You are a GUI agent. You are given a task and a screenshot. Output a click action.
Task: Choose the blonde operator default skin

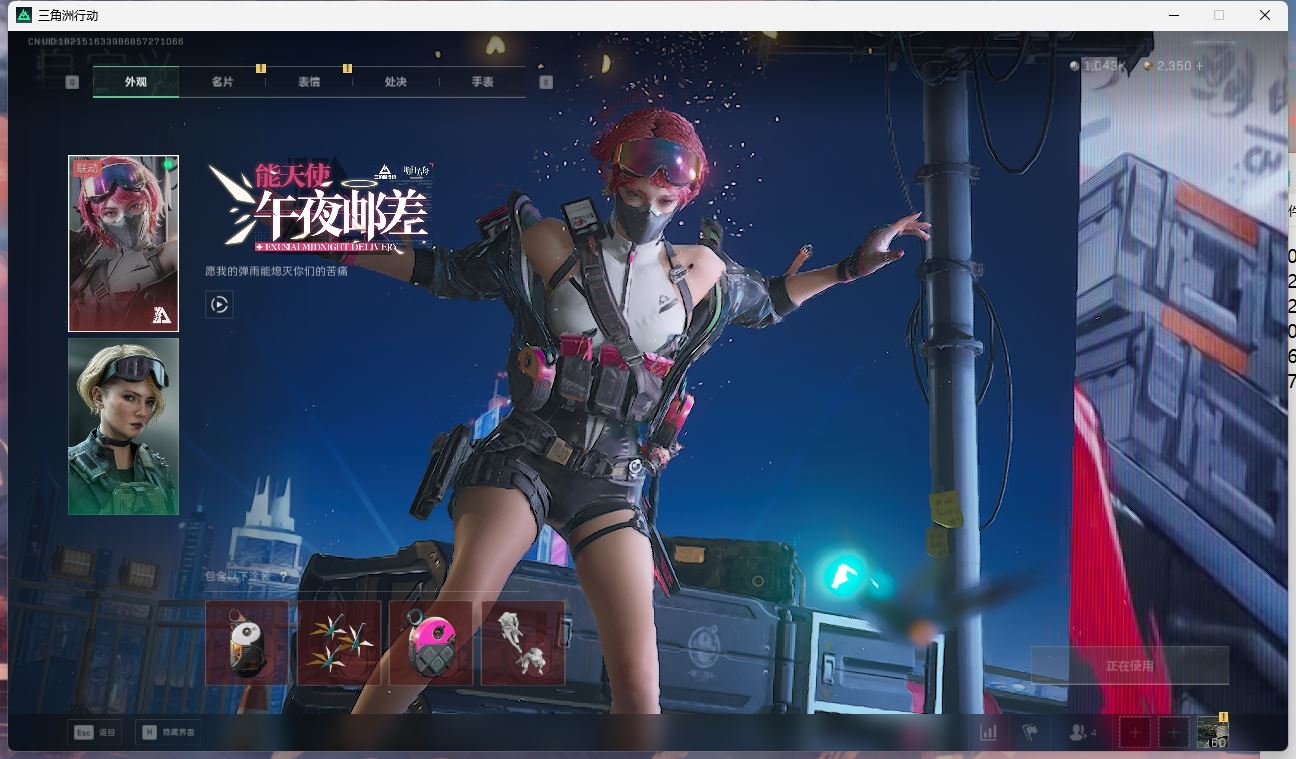point(123,426)
